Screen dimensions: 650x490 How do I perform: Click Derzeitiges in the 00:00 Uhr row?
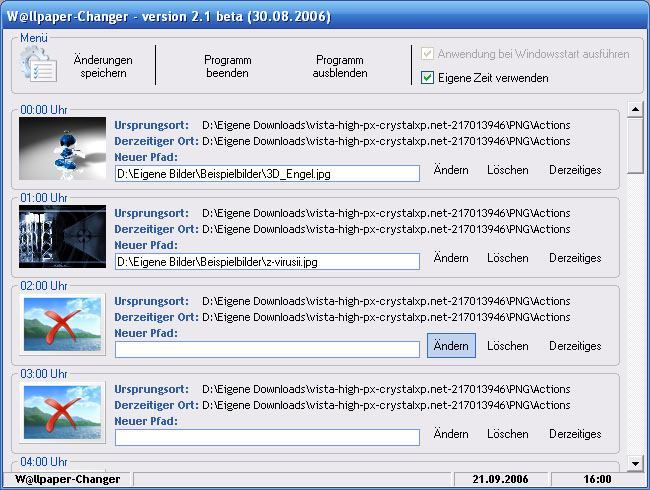(x=575, y=170)
